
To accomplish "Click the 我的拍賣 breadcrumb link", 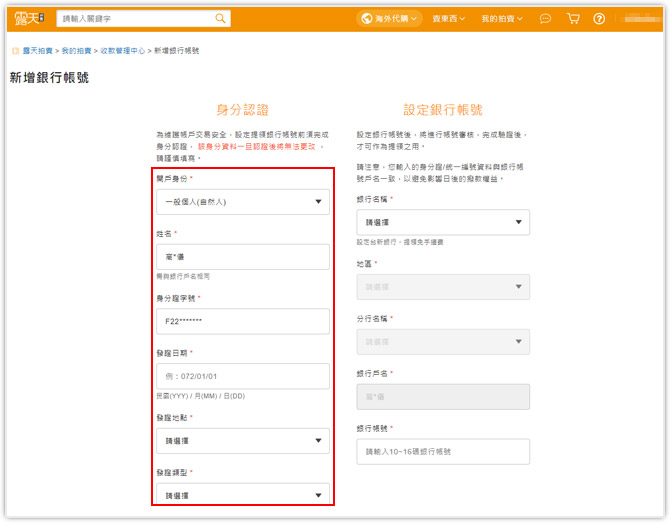I will pos(75,50).
